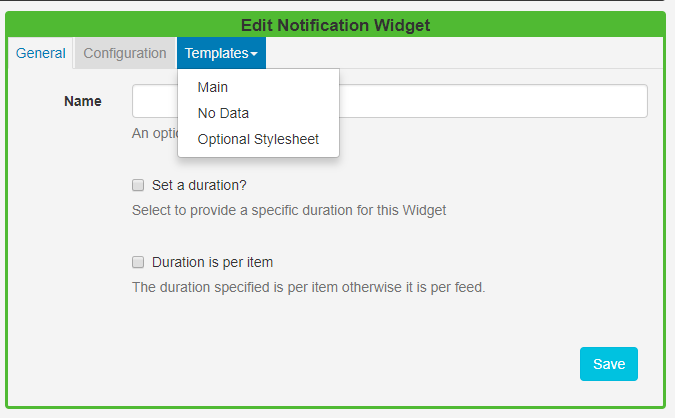Choose the No Data template option
The height and width of the screenshot is (418, 675).
223,113
